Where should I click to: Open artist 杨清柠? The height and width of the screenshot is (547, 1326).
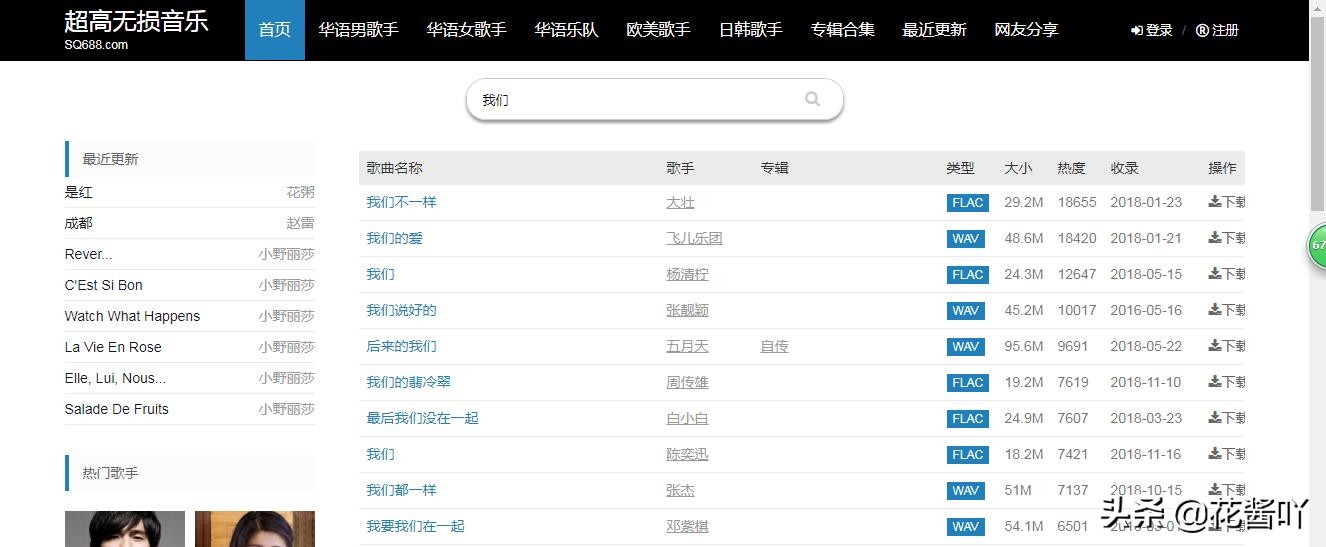(x=687, y=274)
